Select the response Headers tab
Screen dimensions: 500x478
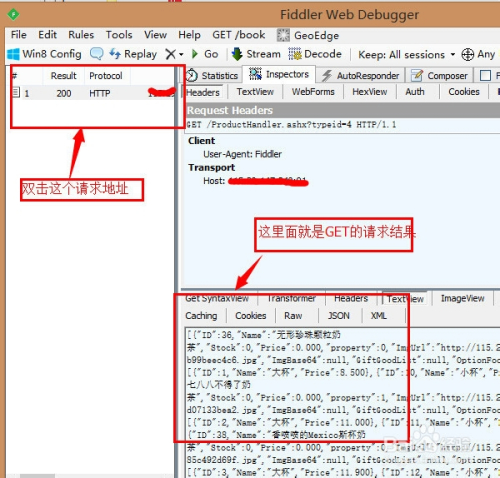pyautogui.click(x=351, y=298)
